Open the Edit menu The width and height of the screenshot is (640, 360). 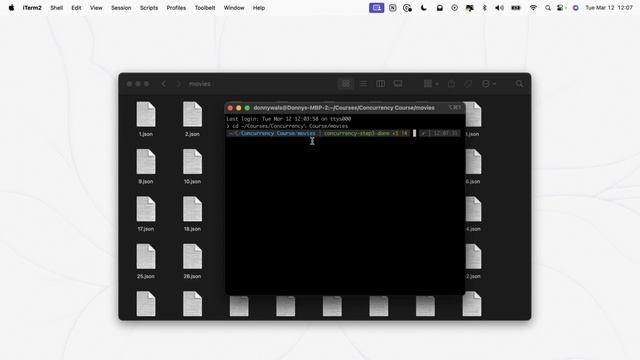(76, 8)
